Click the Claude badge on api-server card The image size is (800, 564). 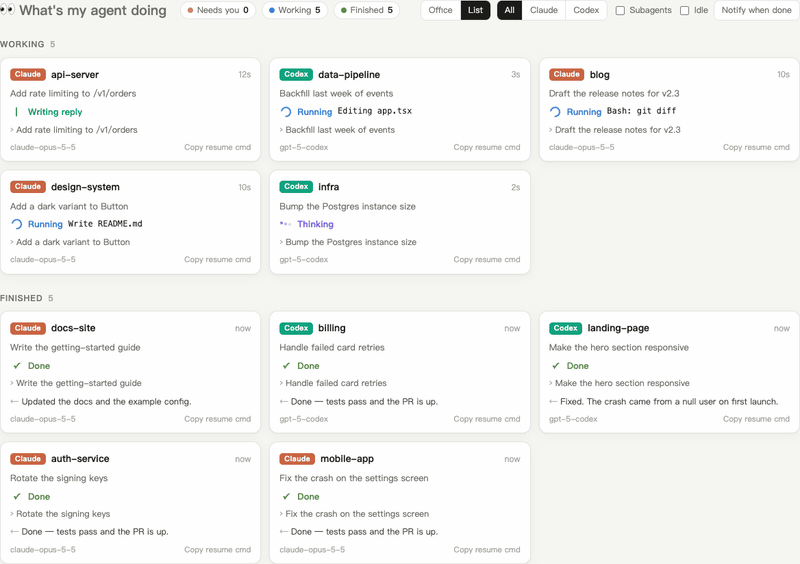coord(28,75)
